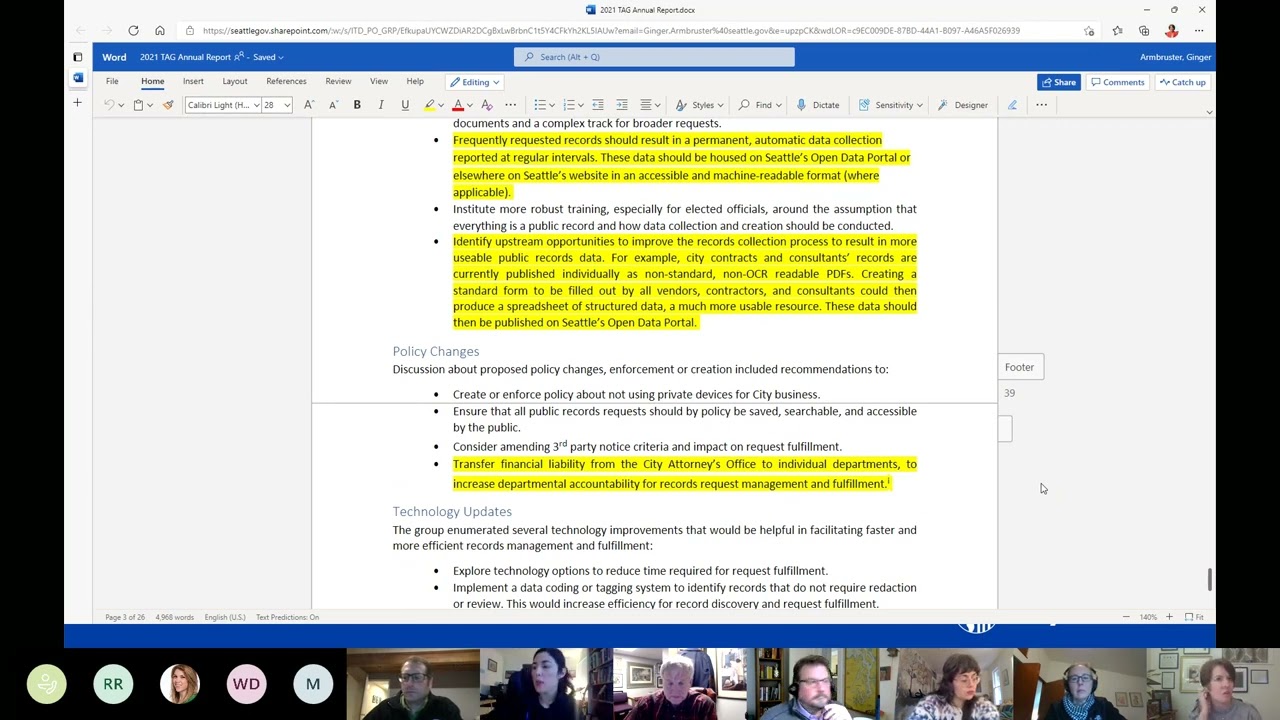Screen dimensions: 1280x720
Task: Click the Format Painter icon
Action: coord(168,105)
